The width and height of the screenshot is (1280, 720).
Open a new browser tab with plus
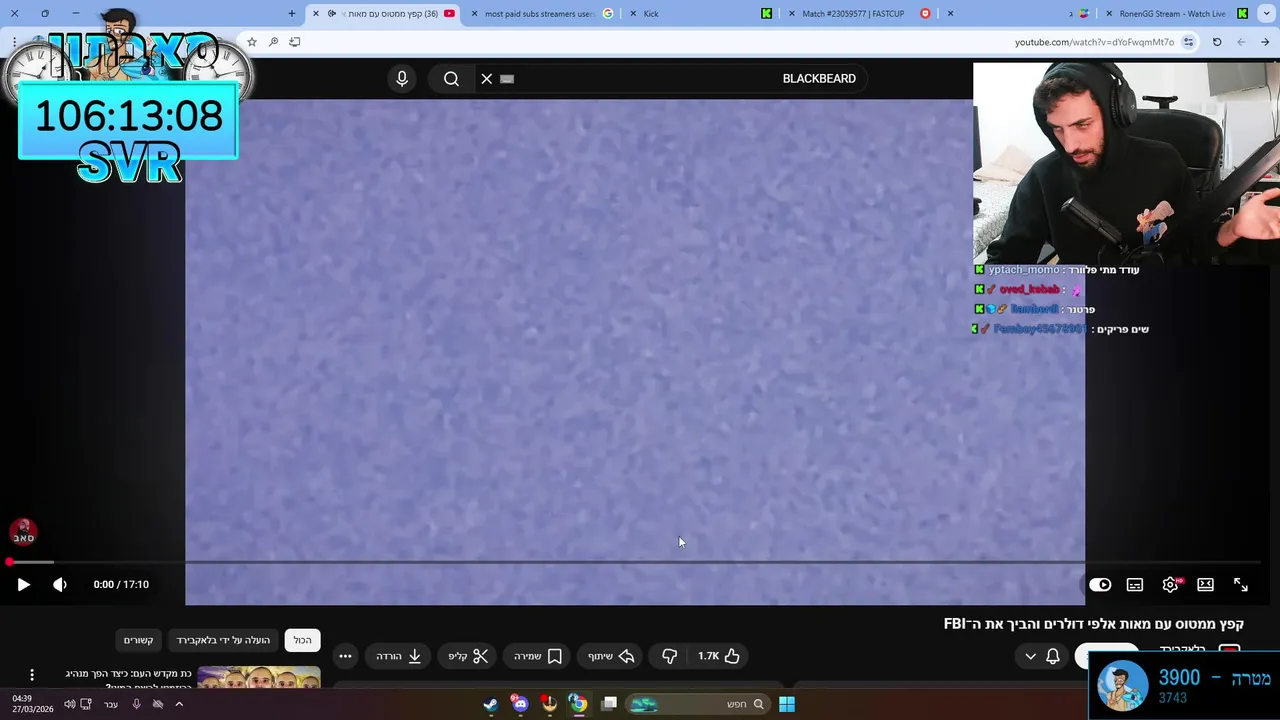click(x=292, y=14)
